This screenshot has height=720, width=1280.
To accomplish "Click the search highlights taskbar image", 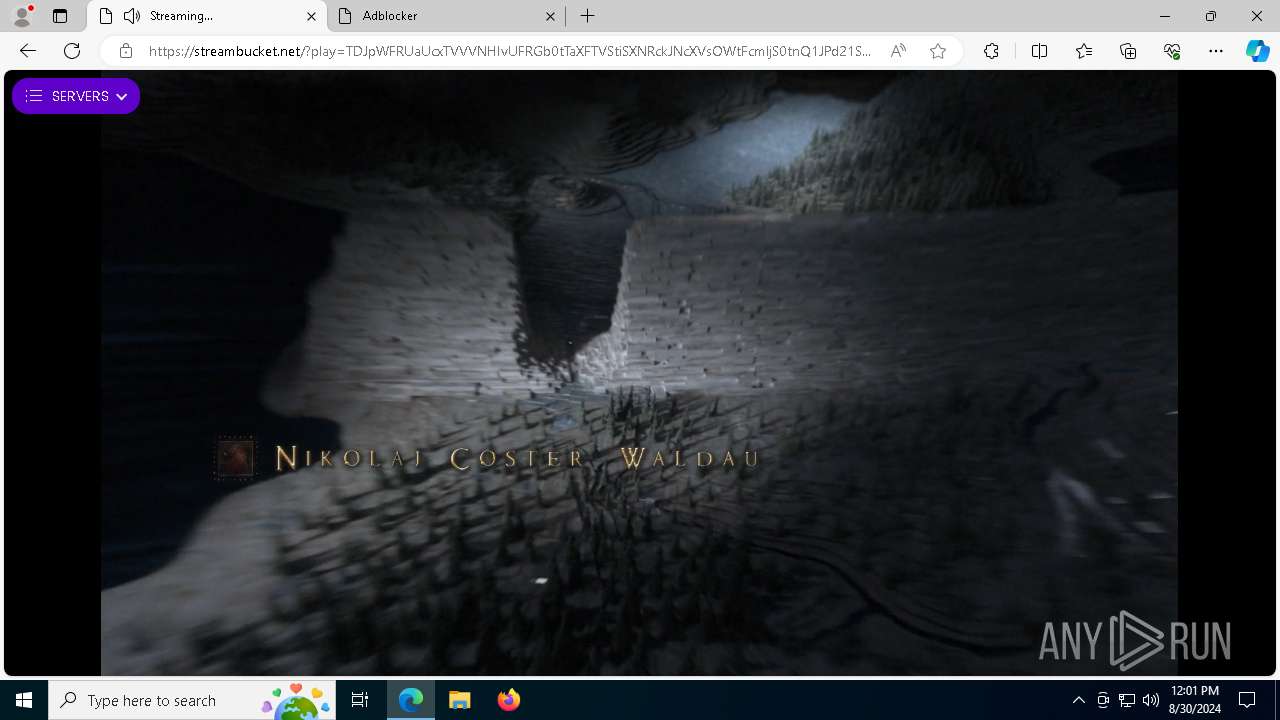I will pos(296,700).
